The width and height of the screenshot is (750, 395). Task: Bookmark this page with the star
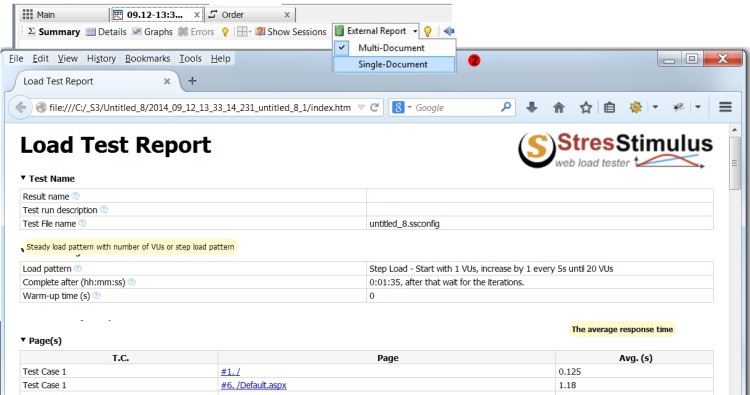[586, 108]
